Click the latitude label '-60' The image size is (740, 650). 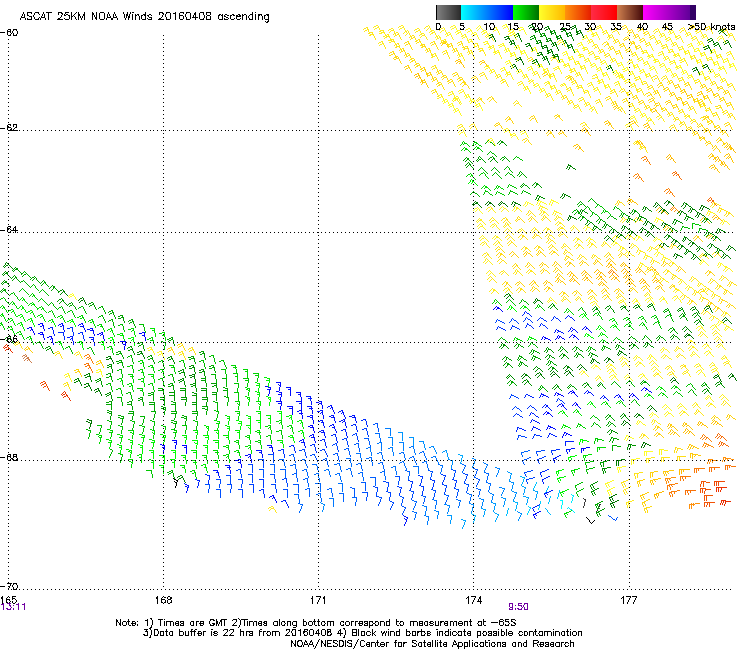pyautogui.click(x=9, y=33)
